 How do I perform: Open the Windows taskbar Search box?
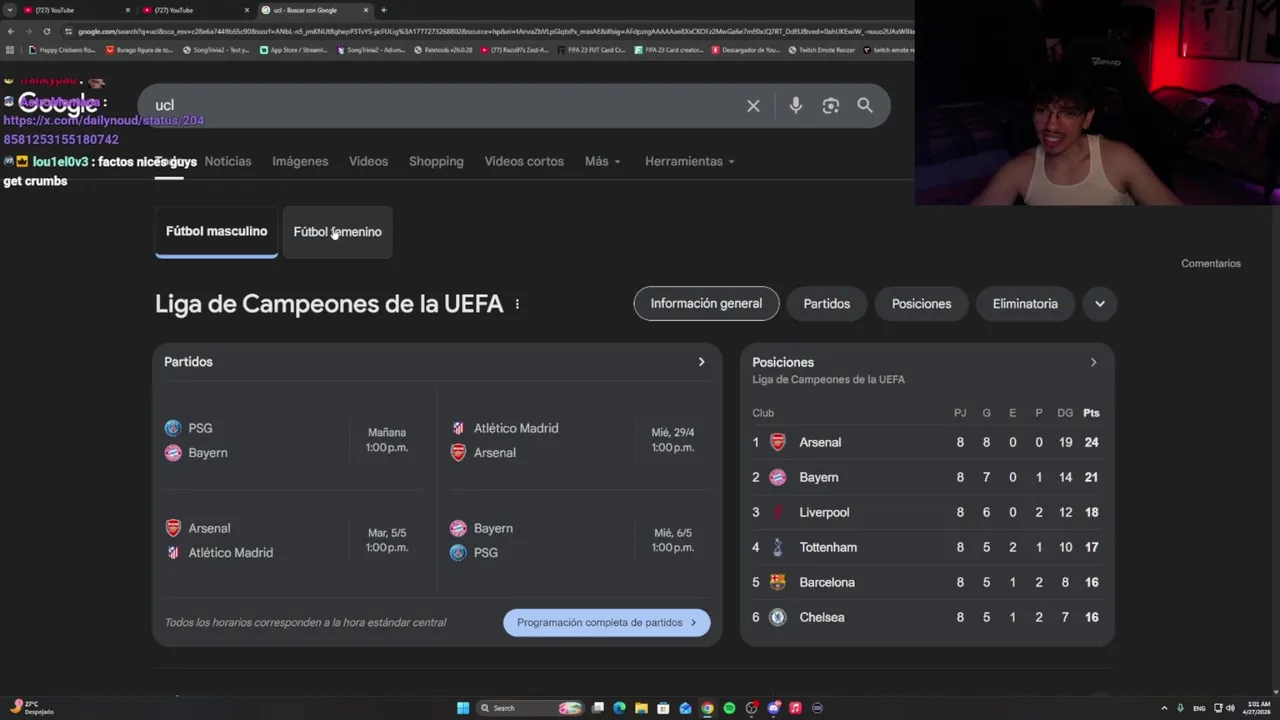pos(528,708)
